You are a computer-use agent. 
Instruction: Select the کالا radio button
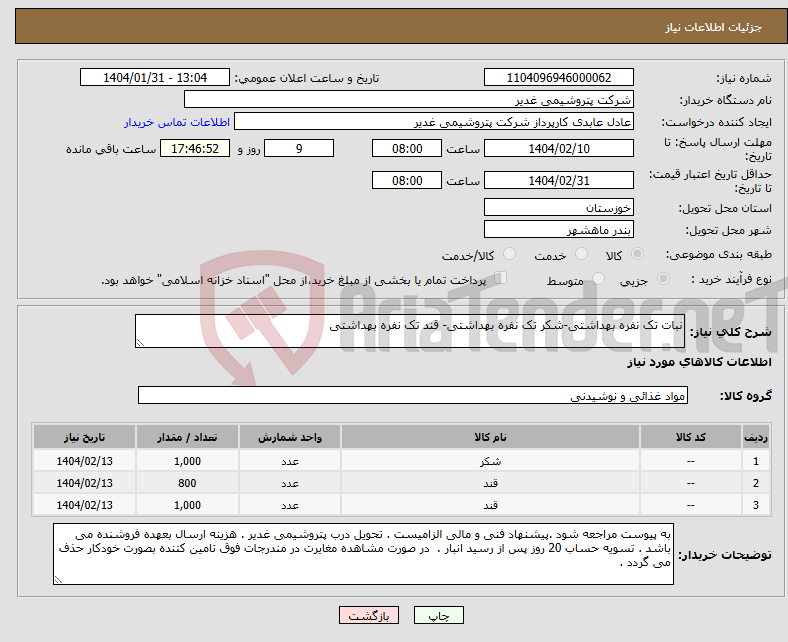[637, 254]
